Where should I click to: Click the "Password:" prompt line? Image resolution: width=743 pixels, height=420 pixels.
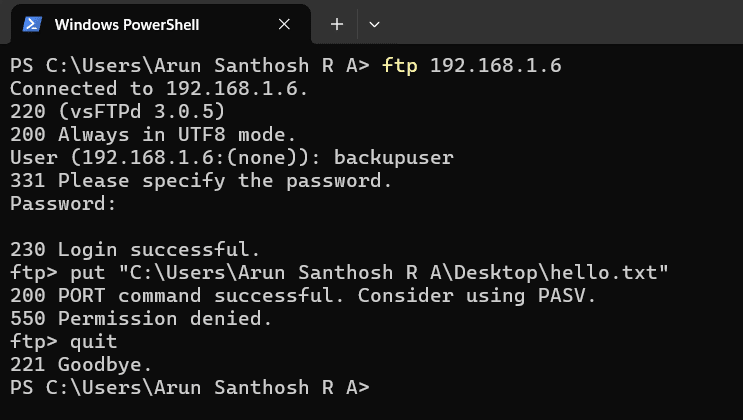(63, 204)
